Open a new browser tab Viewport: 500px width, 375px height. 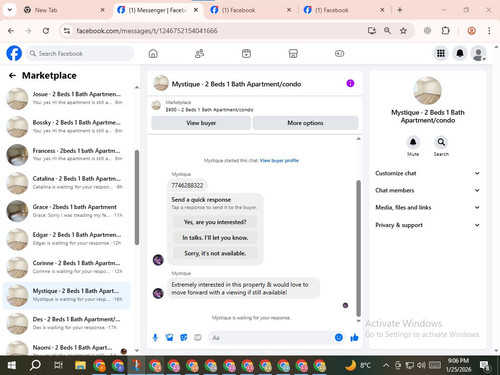400,10
